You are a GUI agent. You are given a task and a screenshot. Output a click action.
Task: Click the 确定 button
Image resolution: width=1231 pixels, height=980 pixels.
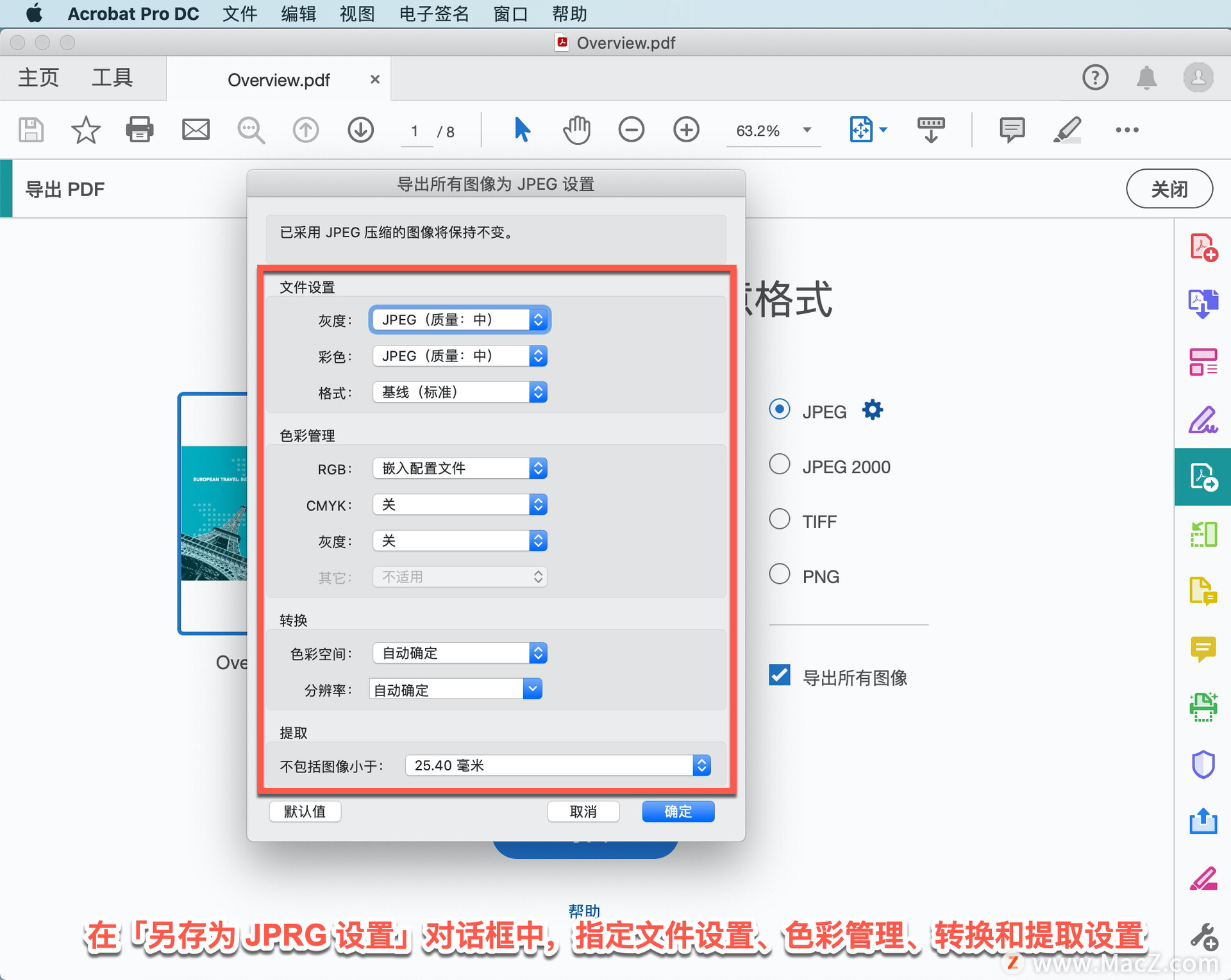678,811
